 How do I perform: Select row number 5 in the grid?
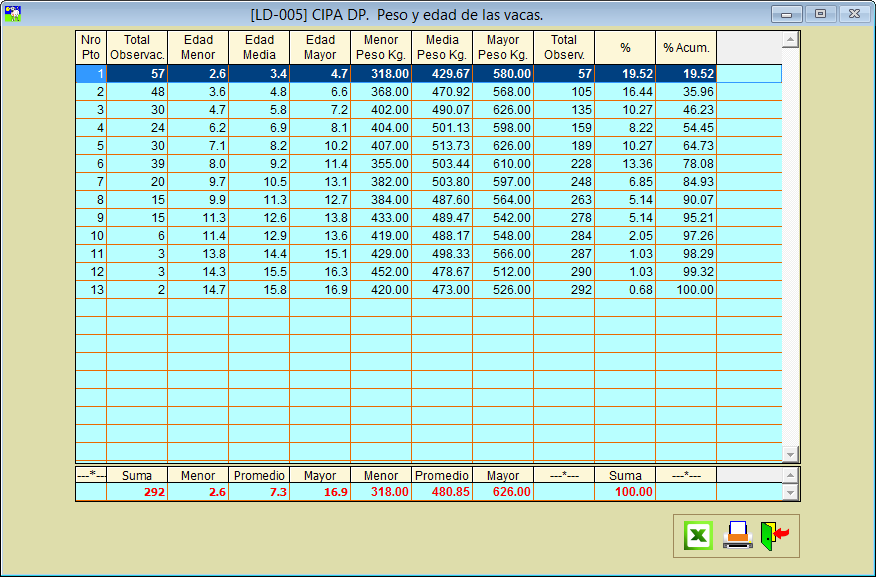91,146
